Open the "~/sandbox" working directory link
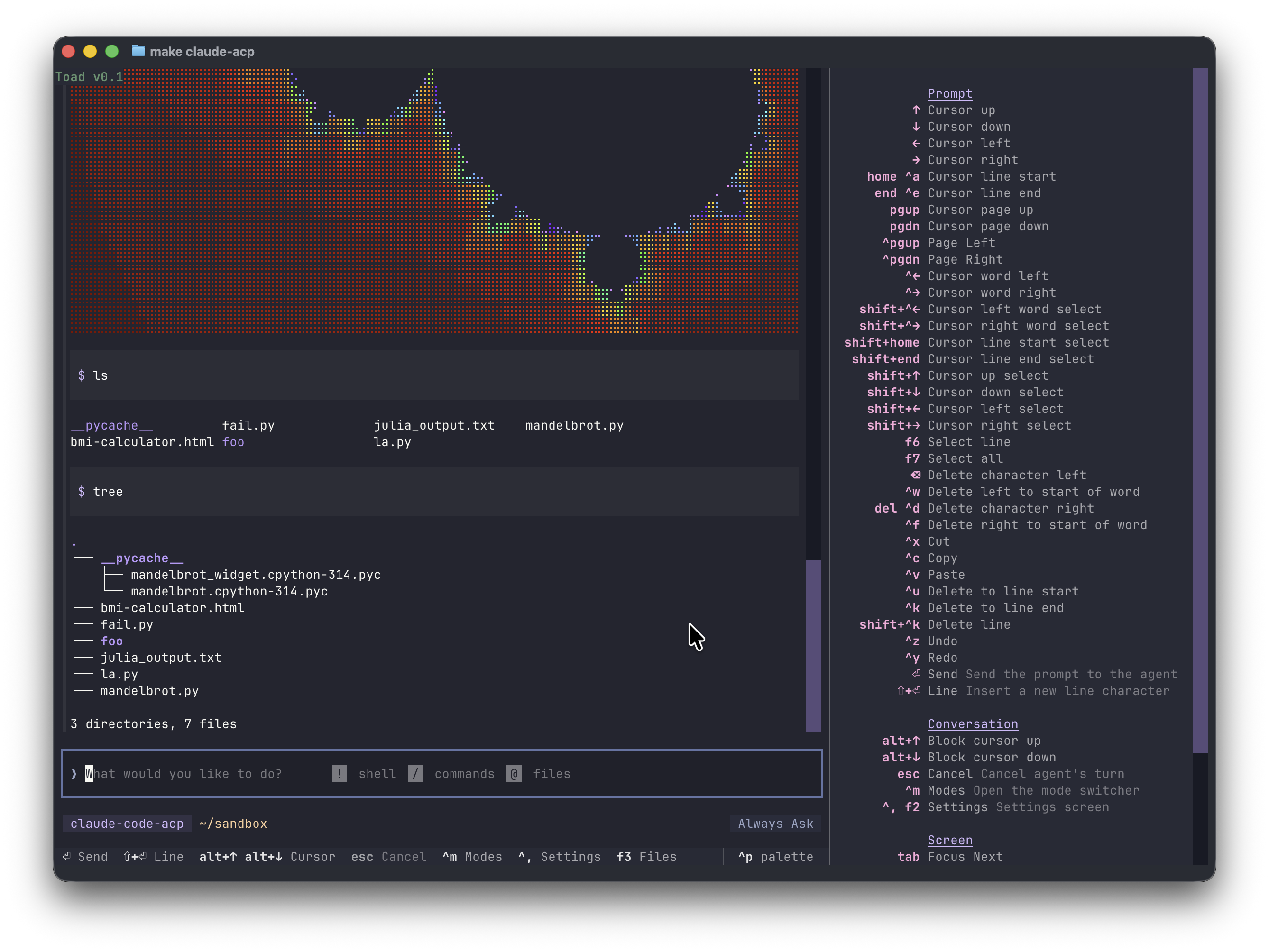The width and height of the screenshot is (1269, 952). pyautogui.click(x=233, y=823)
